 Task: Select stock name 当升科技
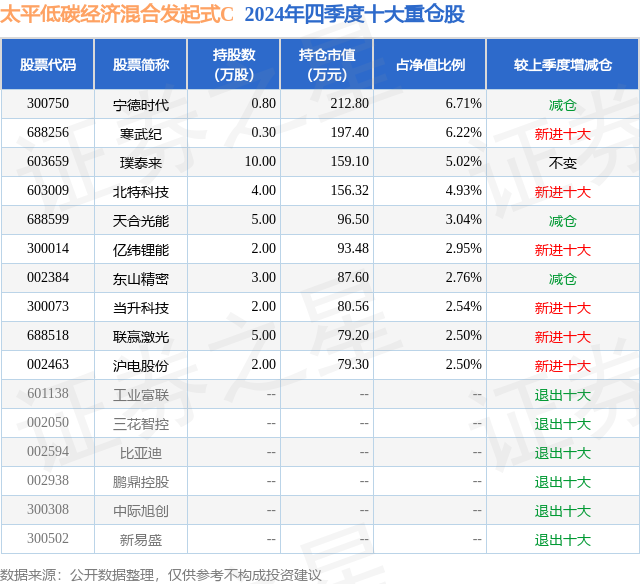pyautogui.click(x=141, y=308)
